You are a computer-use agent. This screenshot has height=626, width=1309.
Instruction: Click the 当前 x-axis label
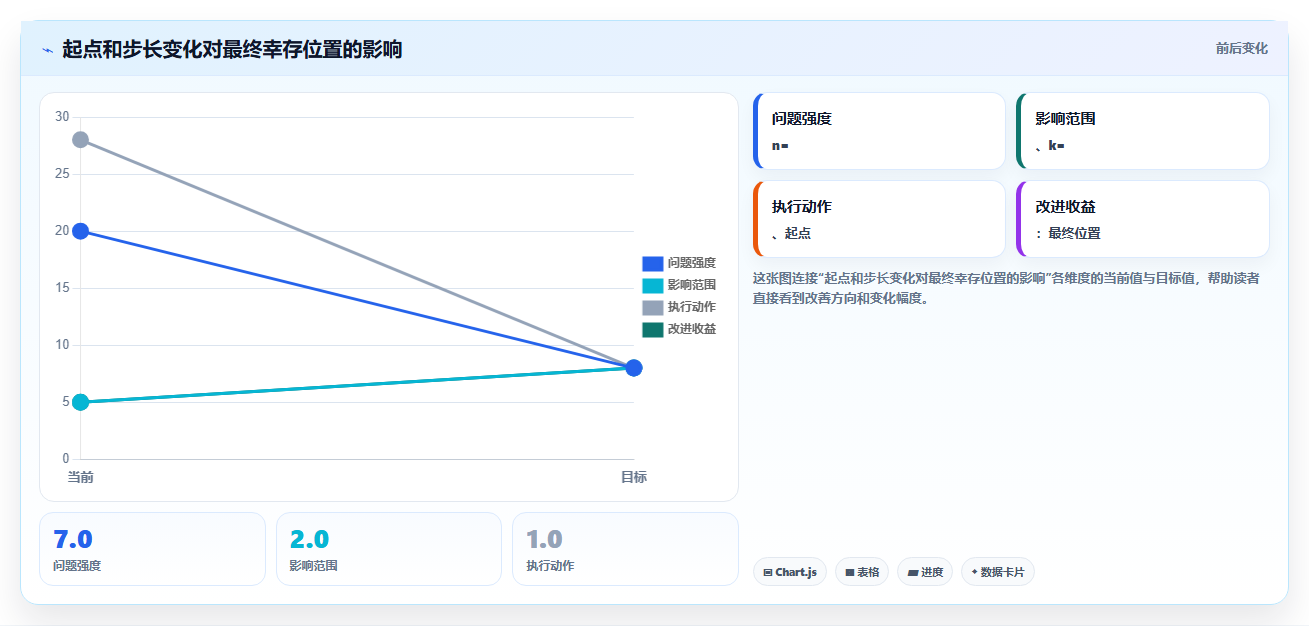81,477
